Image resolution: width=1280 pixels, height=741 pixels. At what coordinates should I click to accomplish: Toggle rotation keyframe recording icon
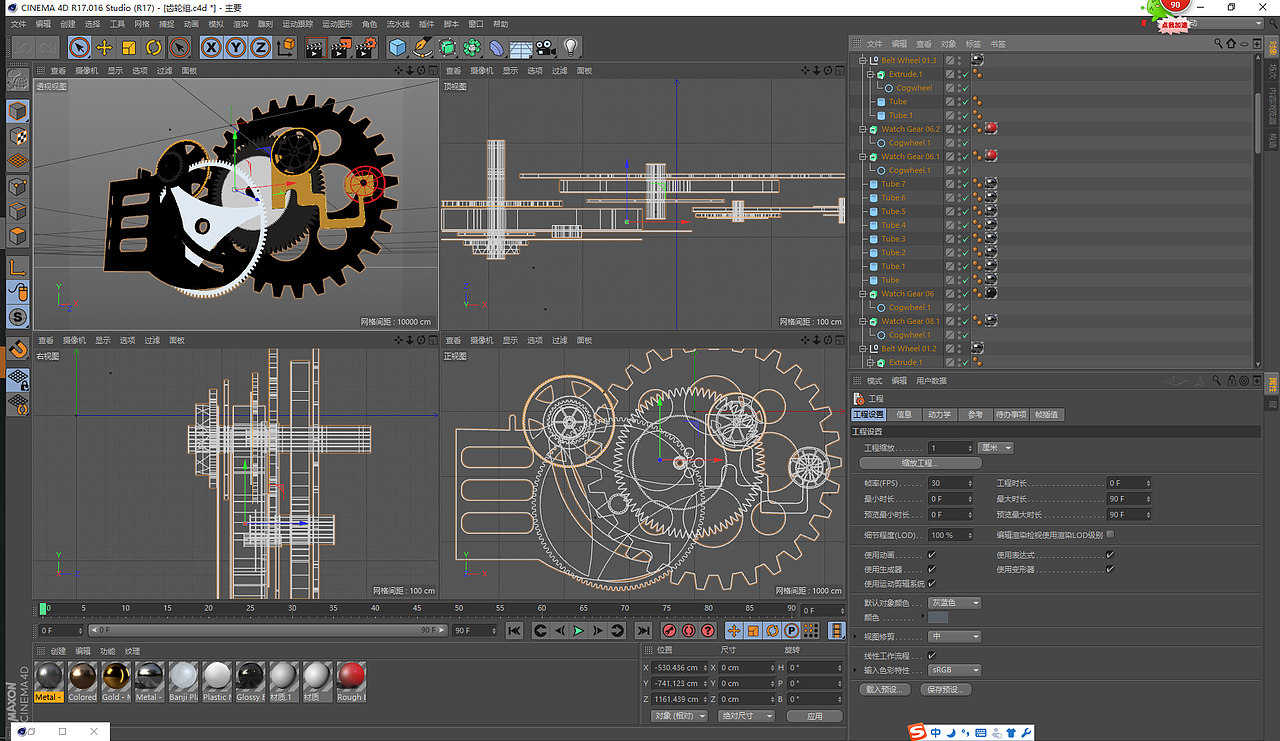click(772, 631)
